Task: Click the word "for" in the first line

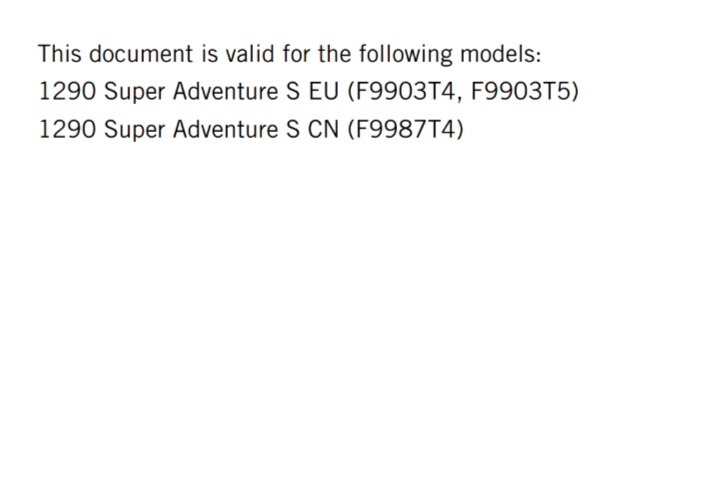Action: tap(286, 53)
